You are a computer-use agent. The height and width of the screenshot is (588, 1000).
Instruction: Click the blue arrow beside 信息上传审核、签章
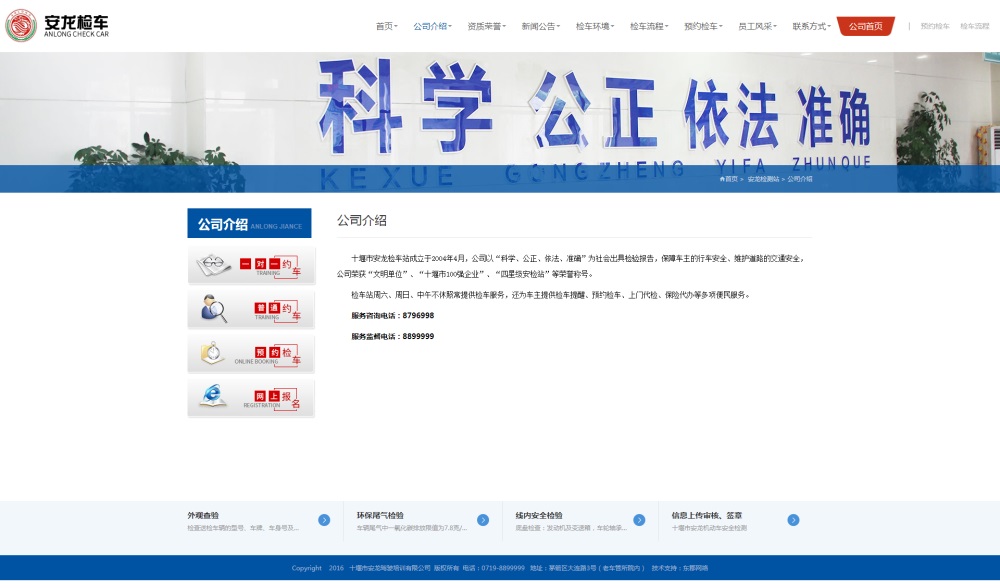[x=793, y=520]
